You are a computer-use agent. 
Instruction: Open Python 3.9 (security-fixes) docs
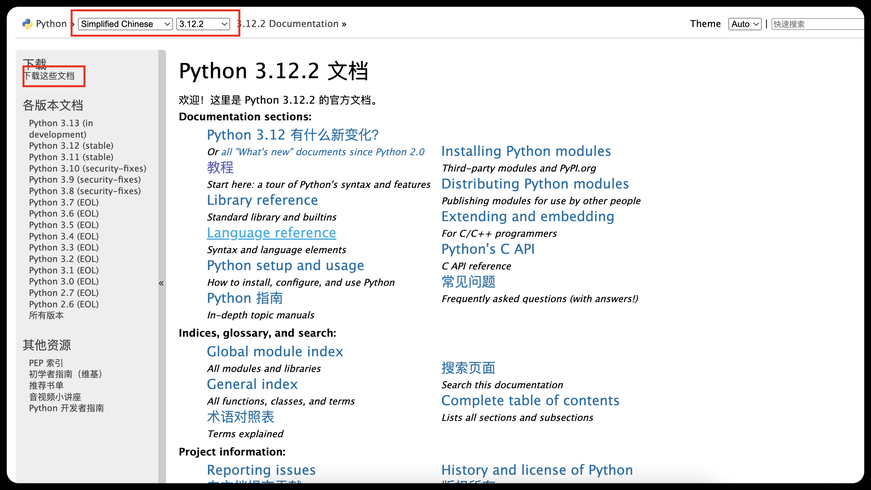point(85,179)
